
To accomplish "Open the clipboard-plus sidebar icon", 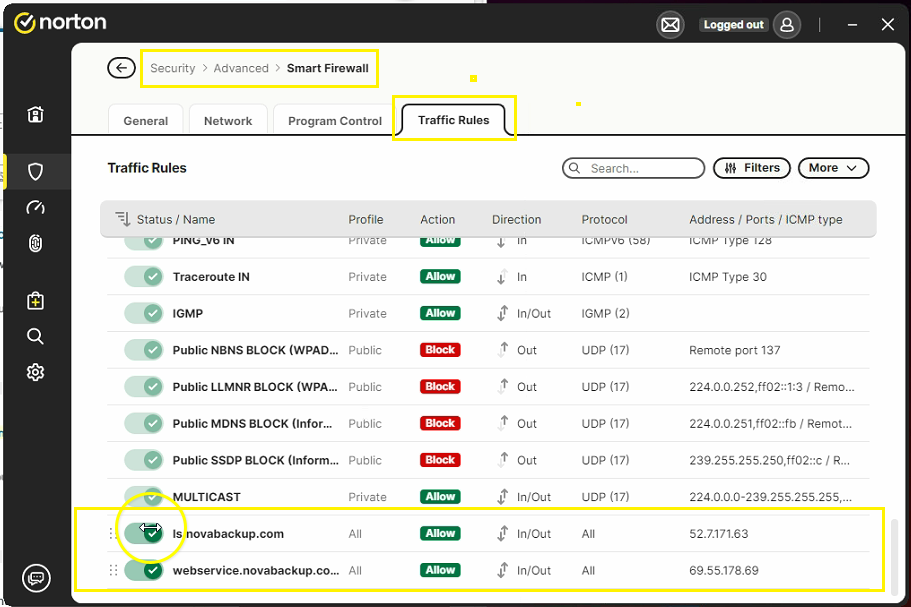I will [35, 301].
